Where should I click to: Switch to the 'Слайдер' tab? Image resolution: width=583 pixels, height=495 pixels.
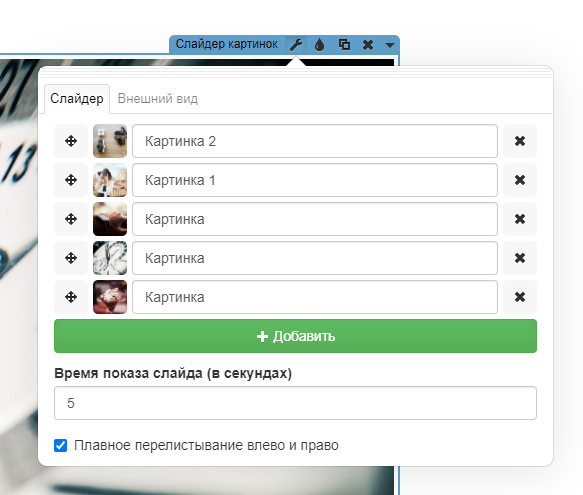(77, 99)
